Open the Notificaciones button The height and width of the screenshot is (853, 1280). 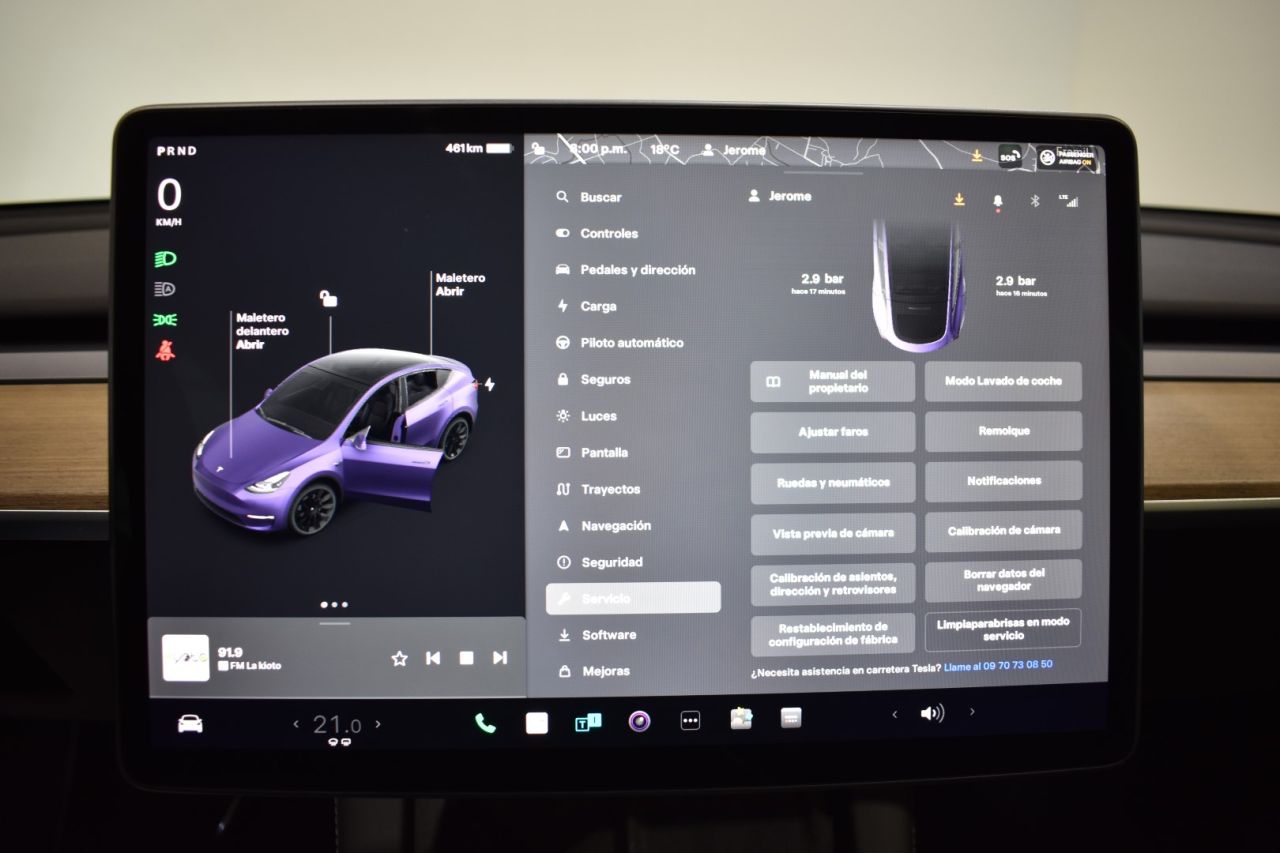[x=1003, y=481]
